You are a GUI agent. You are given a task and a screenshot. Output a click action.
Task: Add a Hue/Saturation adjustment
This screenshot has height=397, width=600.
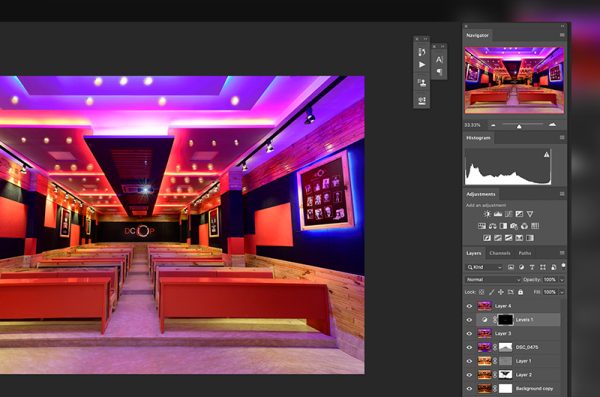[x=482, y=226]
